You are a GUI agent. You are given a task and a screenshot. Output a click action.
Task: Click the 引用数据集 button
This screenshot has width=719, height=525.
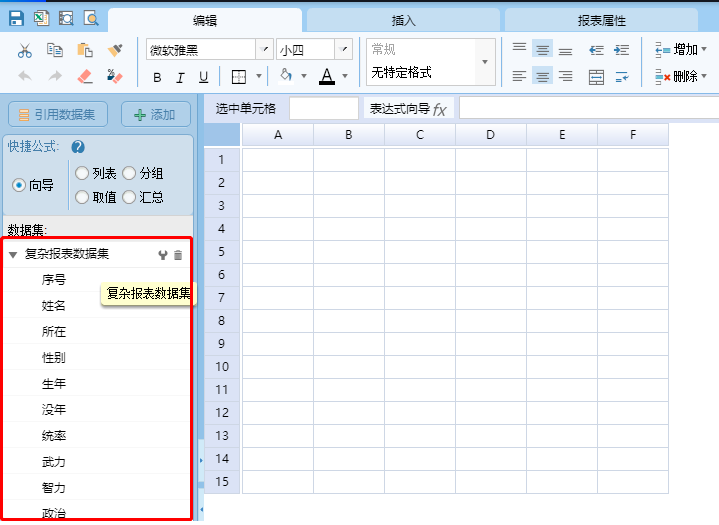click(58, 114)
